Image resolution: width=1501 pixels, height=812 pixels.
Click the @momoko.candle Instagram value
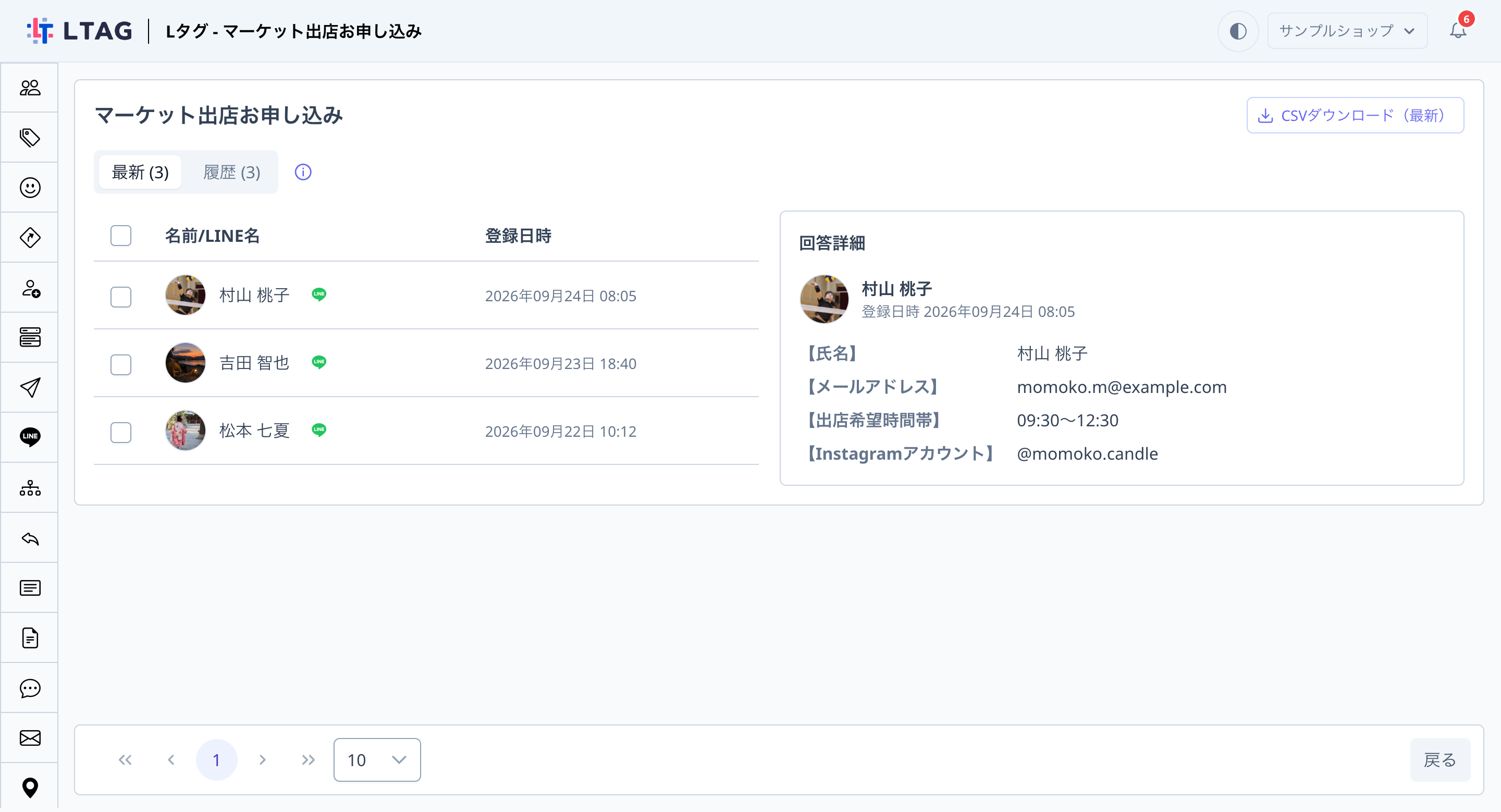[1087, 454]
